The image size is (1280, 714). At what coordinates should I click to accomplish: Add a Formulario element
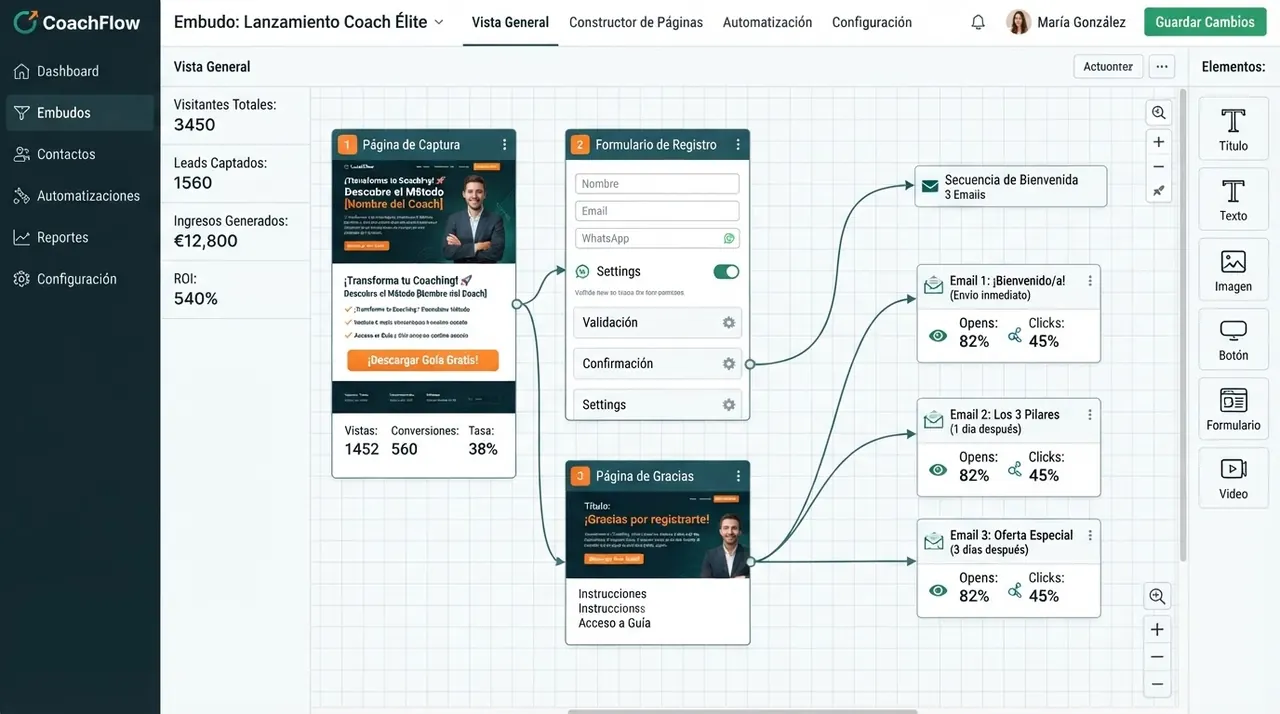tap(1233, 409)
